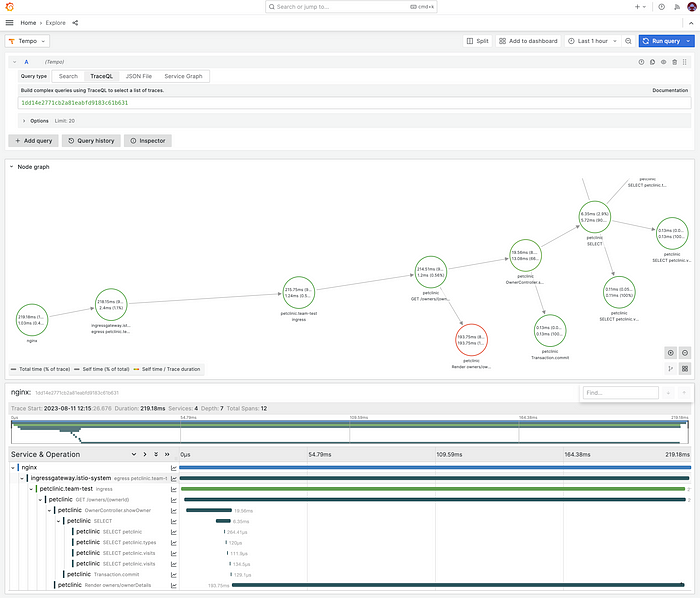Click the Split button
The width and height of the screenshot is (700, 598).
[478, 41]
